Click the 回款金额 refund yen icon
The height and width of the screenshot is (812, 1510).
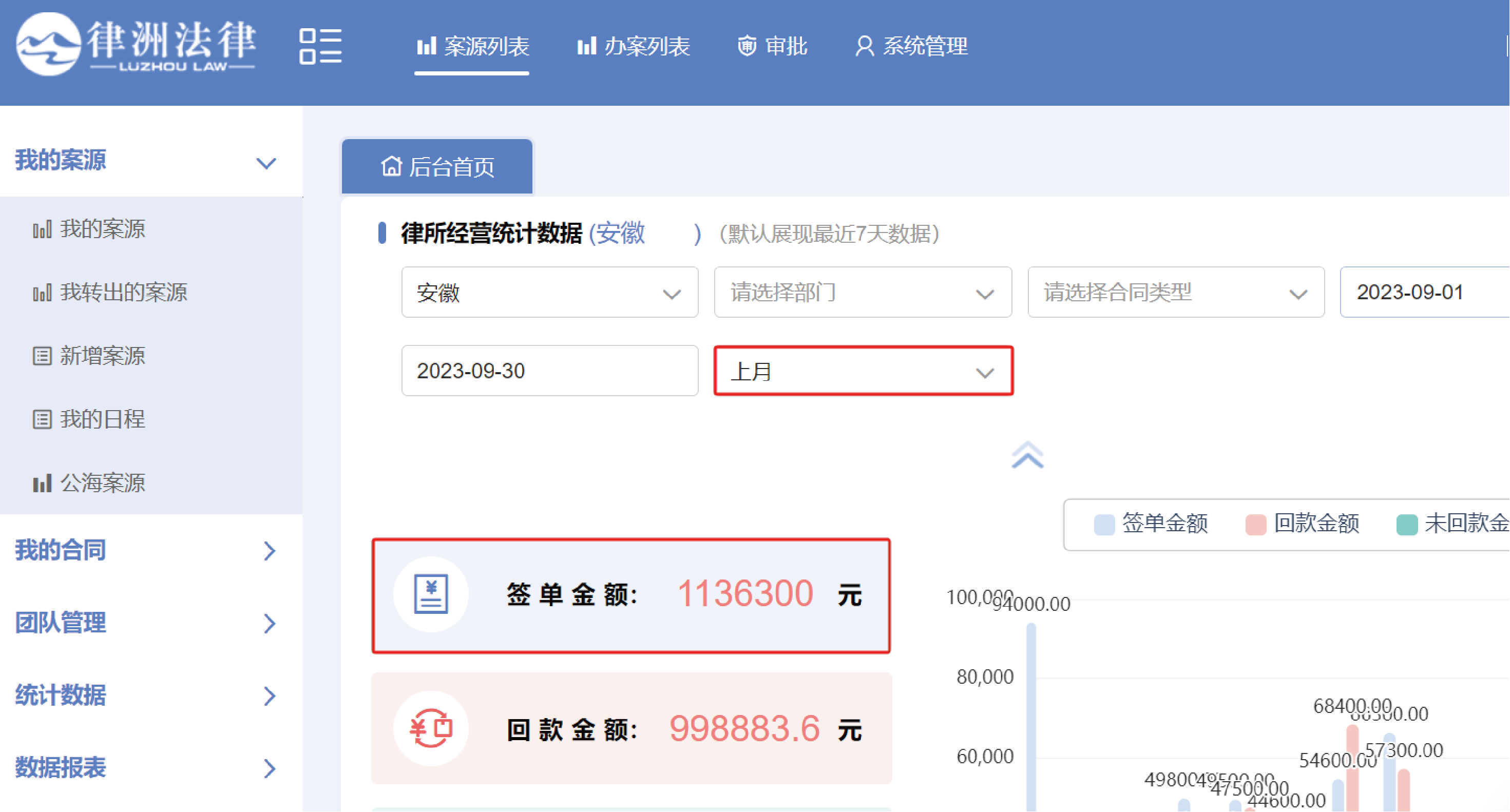tap(431, 728)
